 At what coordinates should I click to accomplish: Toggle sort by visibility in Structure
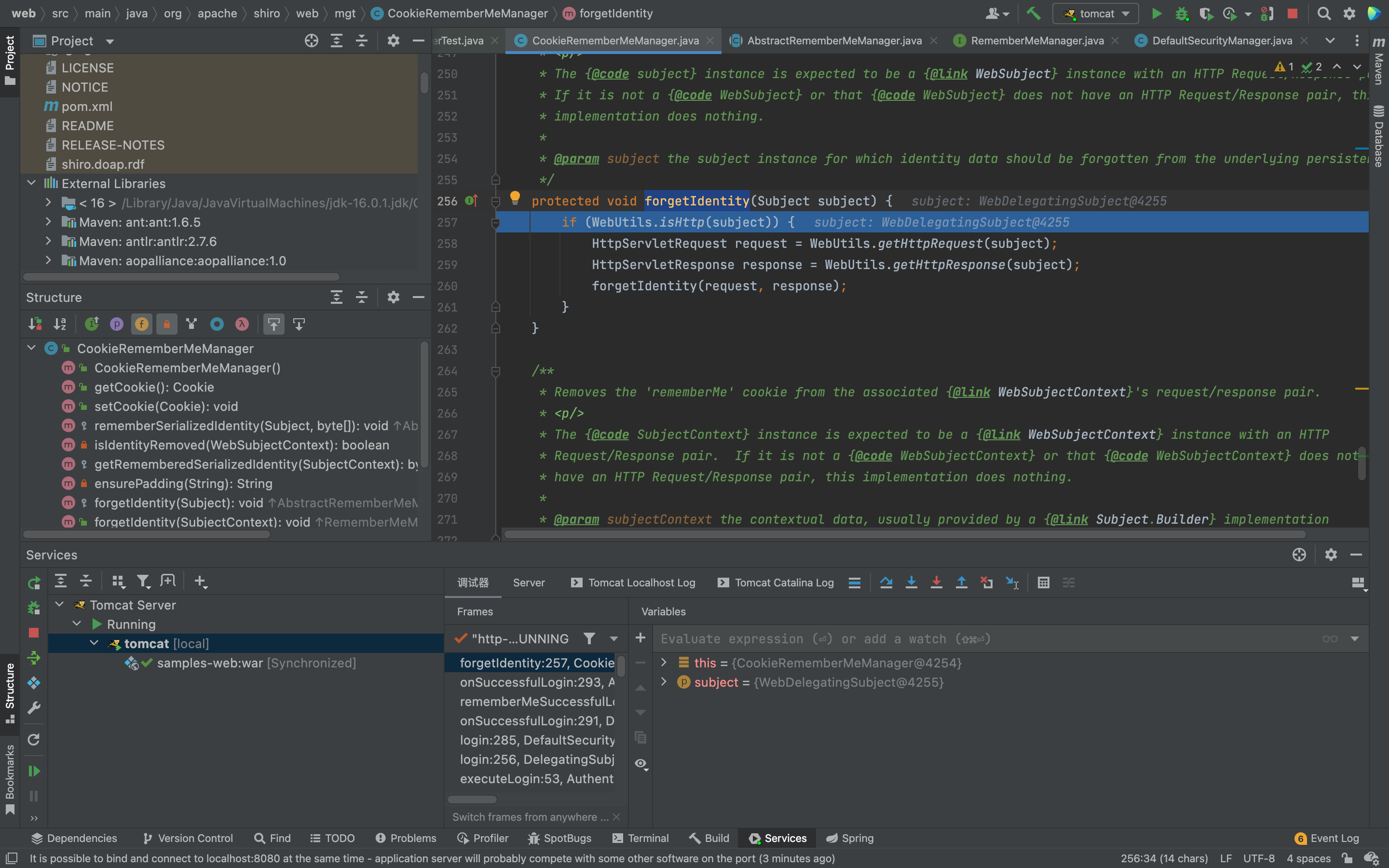34,325
